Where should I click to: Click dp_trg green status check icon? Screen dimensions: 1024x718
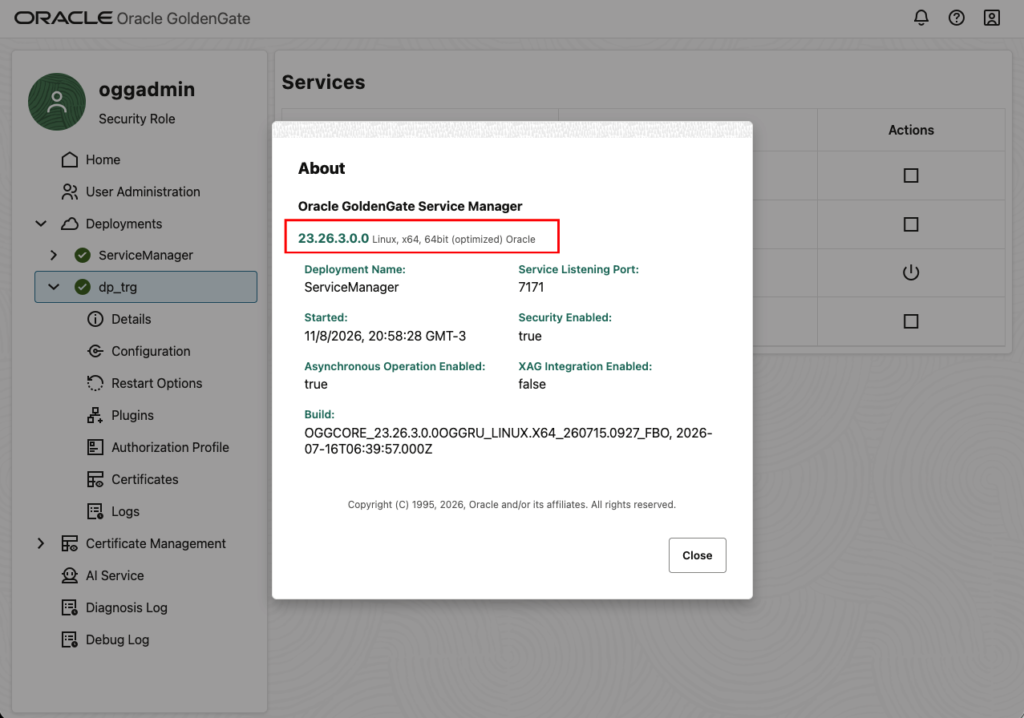pyautogui.click(x=82, y=287)
